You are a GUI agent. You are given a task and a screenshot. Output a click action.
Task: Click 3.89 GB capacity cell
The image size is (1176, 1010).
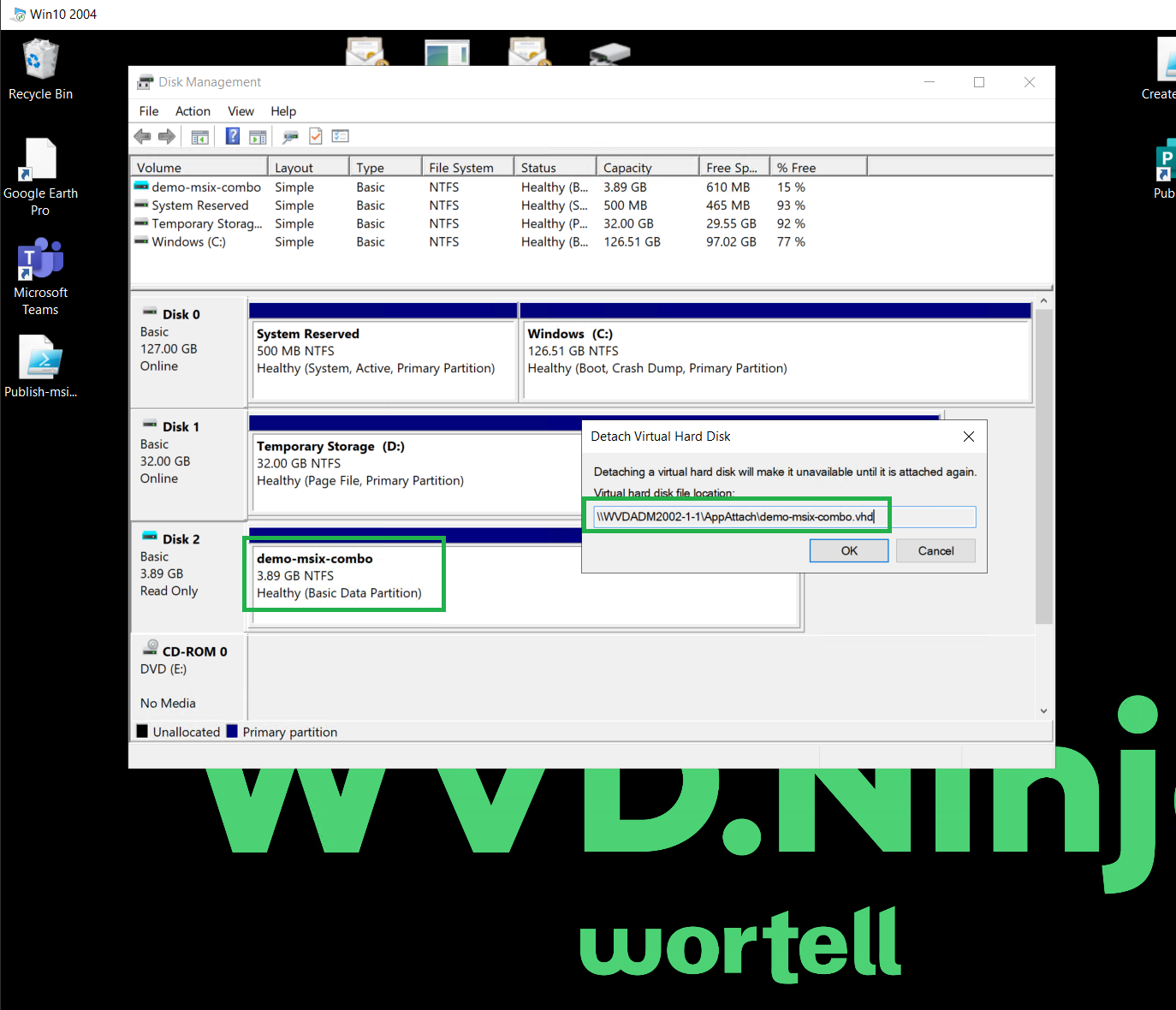tap(625, 187)
